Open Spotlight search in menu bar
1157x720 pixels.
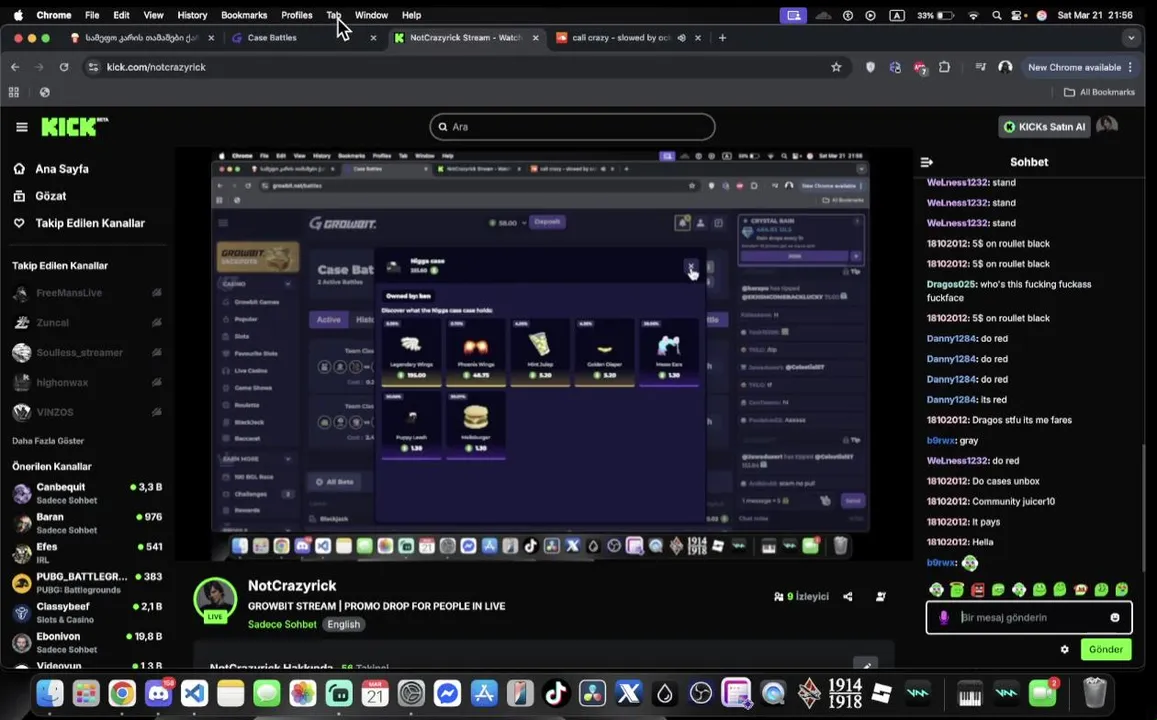(997, 15)
